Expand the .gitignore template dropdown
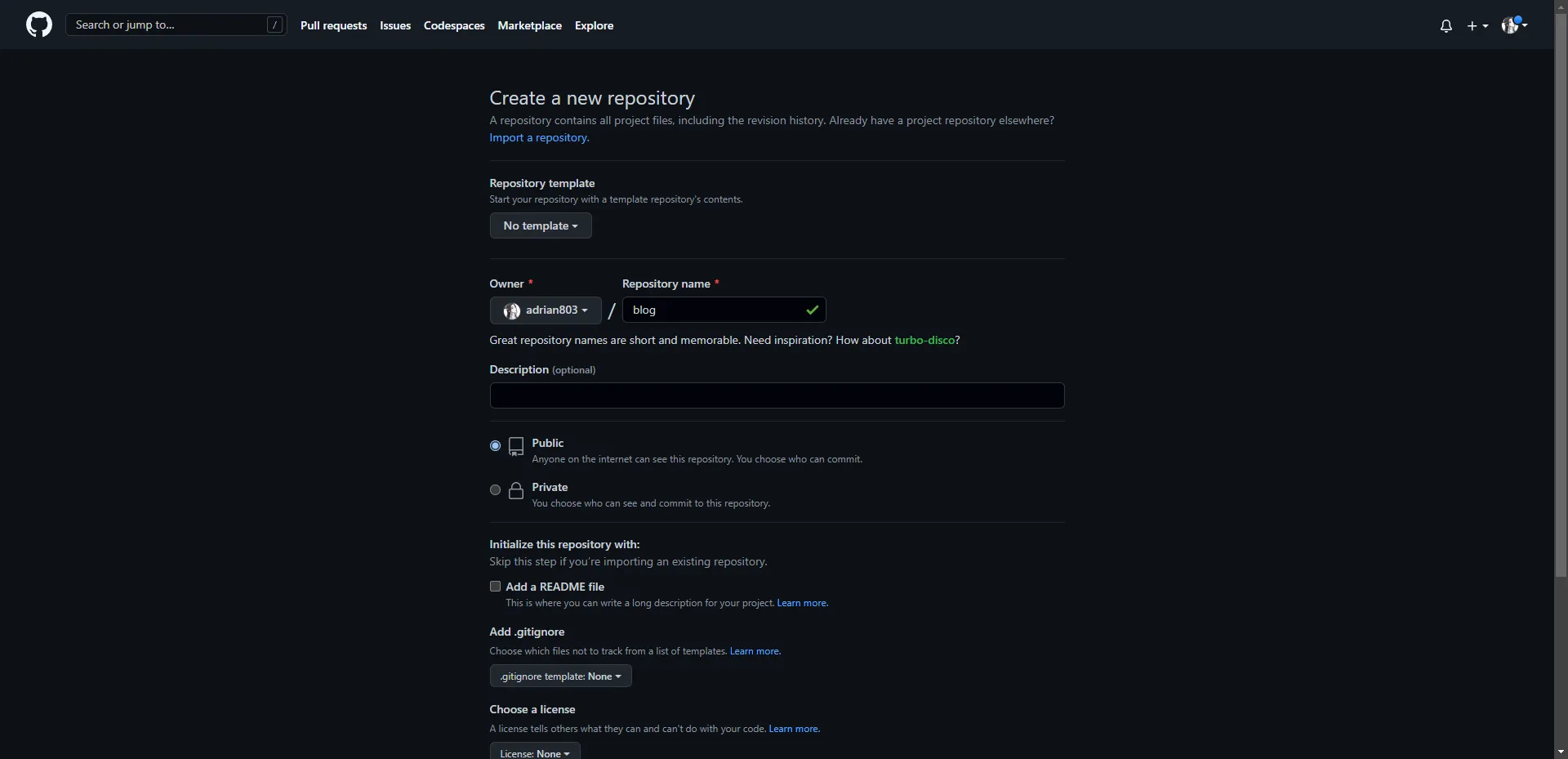The image size is (1568, 759). [560, 676]
